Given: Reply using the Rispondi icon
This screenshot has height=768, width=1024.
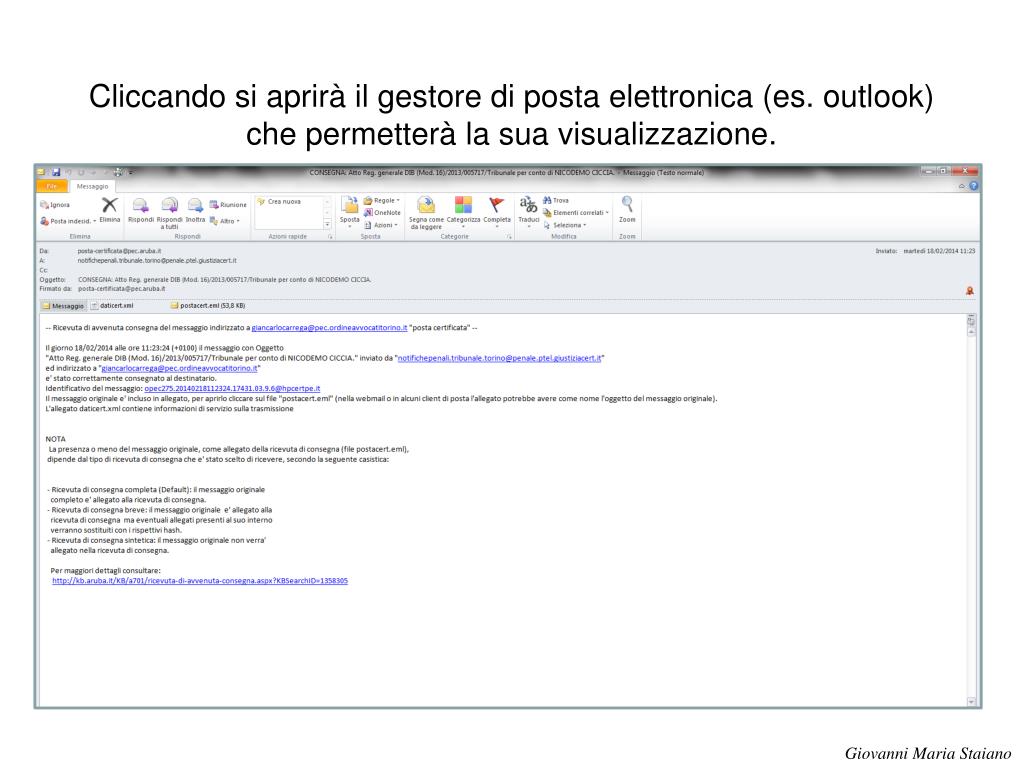Looking at the screenshot, I should [x=140, y=210].
